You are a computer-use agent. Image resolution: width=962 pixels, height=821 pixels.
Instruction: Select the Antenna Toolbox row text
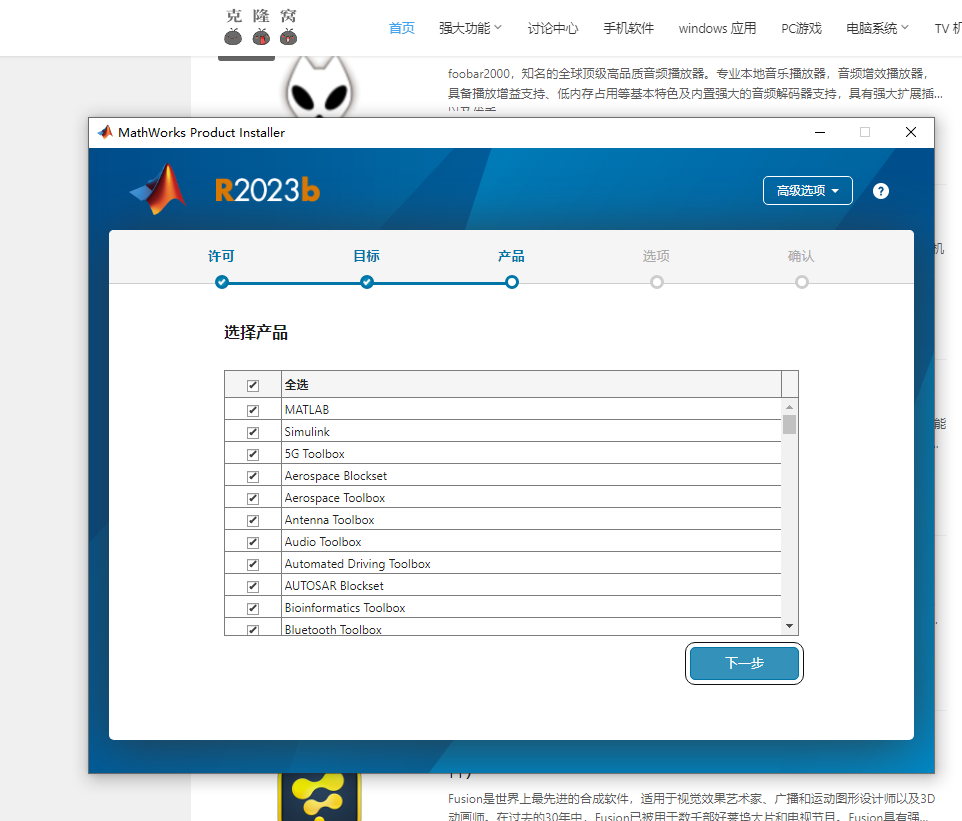click(x=329, y=520)
